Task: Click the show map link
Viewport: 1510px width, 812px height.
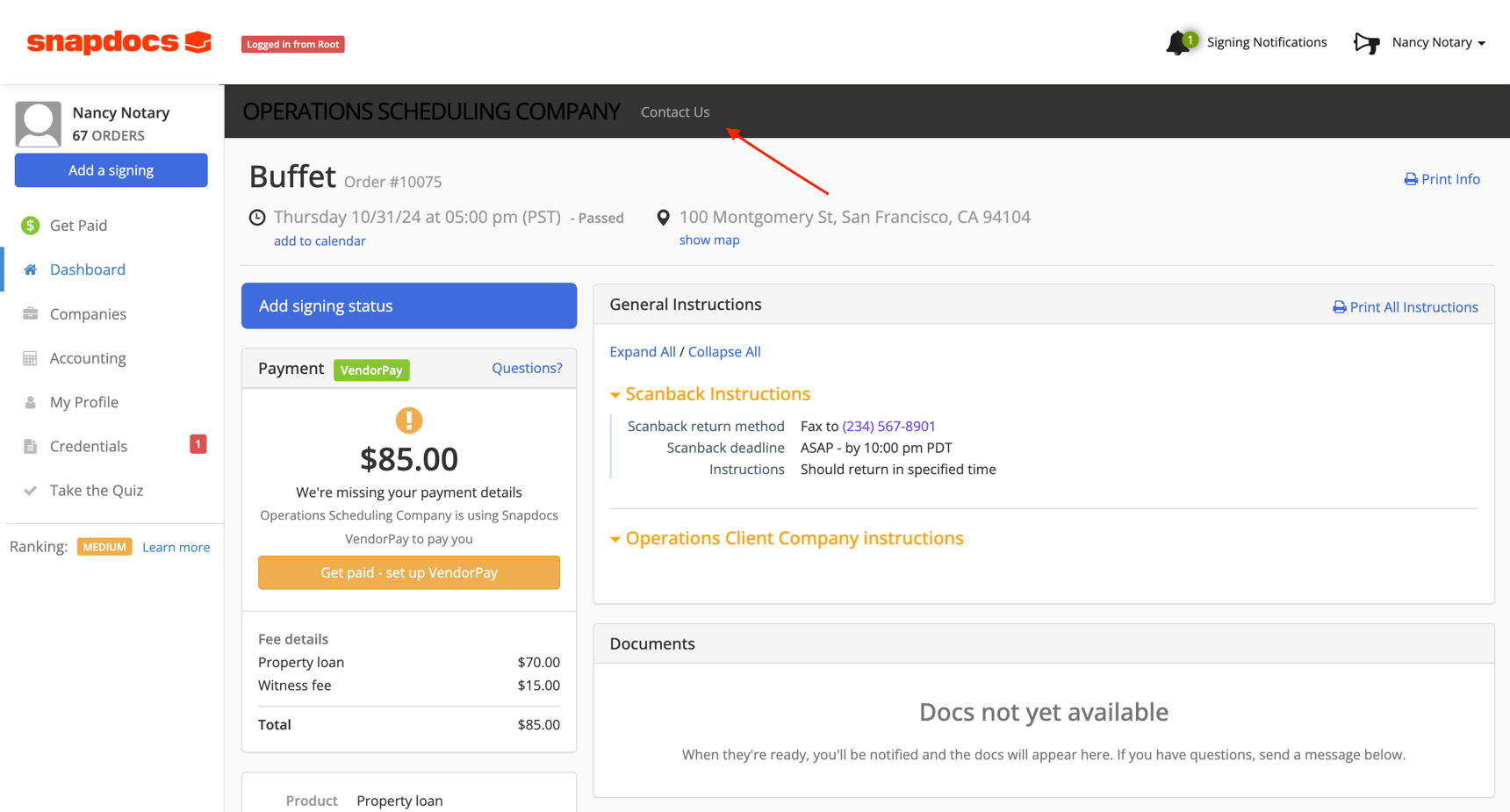Action: [709, 240]
